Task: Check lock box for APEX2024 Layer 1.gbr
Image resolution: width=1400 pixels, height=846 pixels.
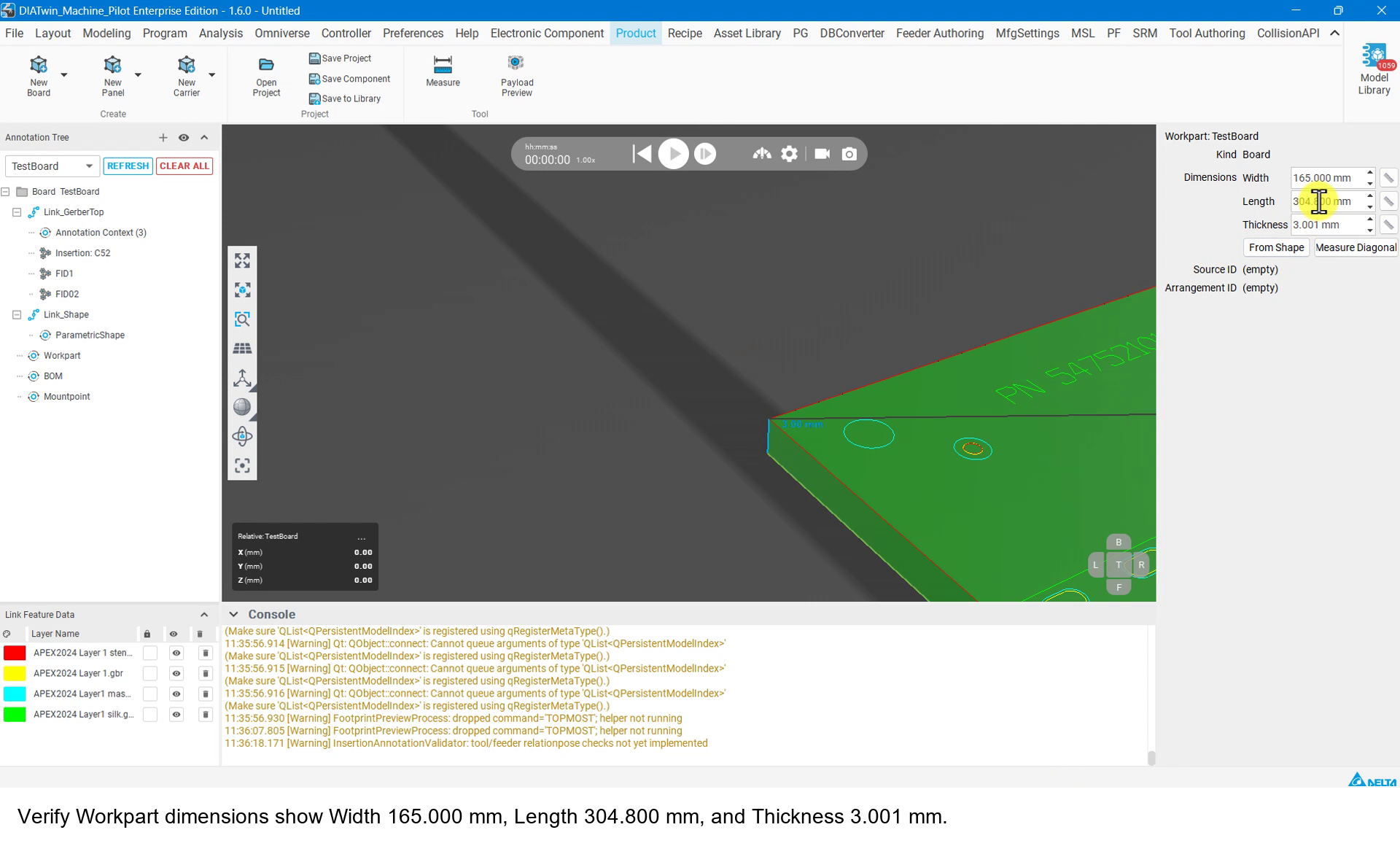Action: (149, 674)
